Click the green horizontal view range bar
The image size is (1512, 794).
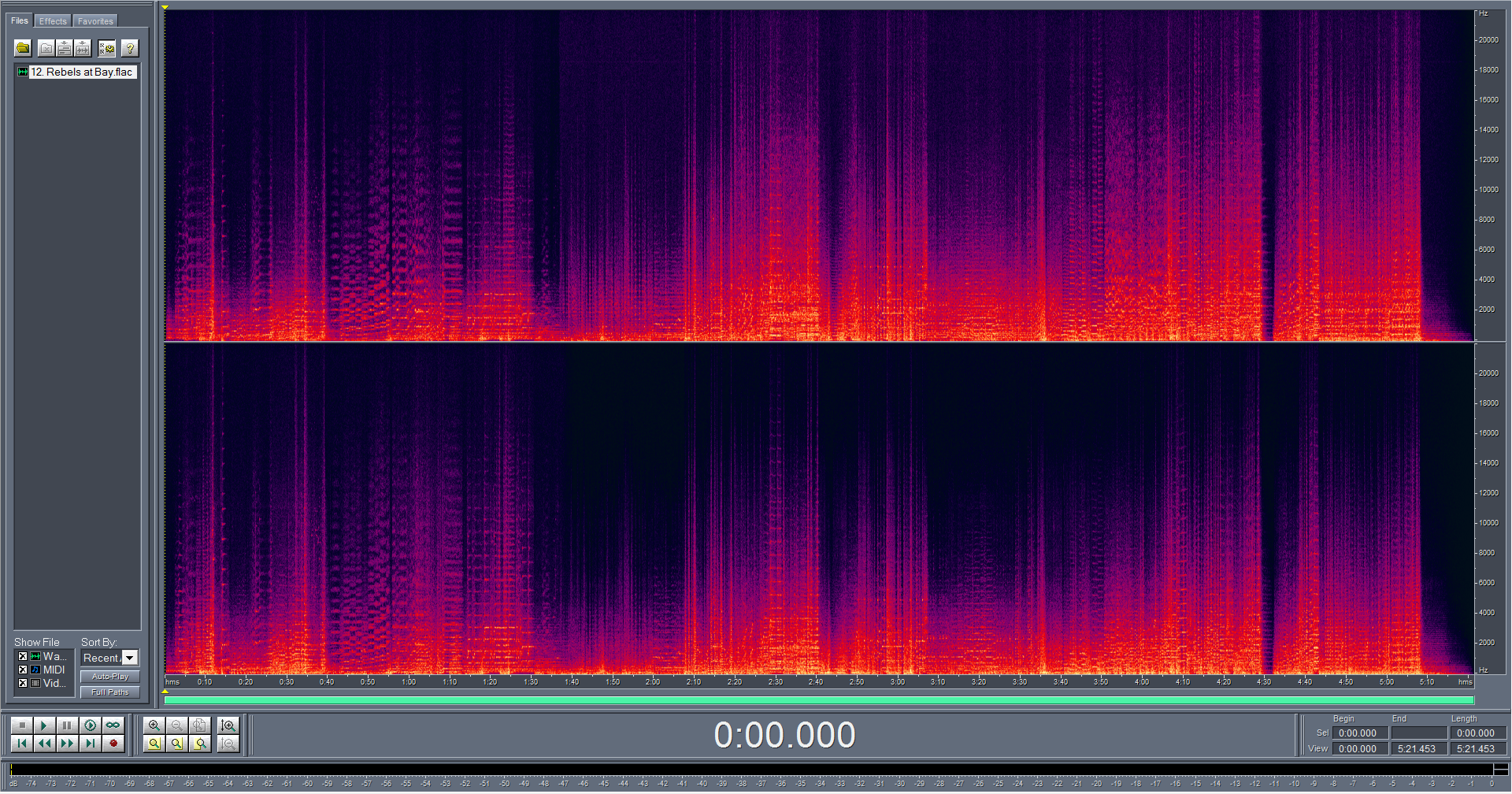pos(819,700)
